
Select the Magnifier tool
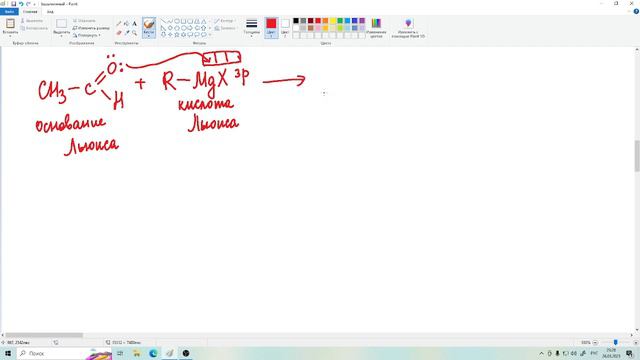(x=134, y=33)
